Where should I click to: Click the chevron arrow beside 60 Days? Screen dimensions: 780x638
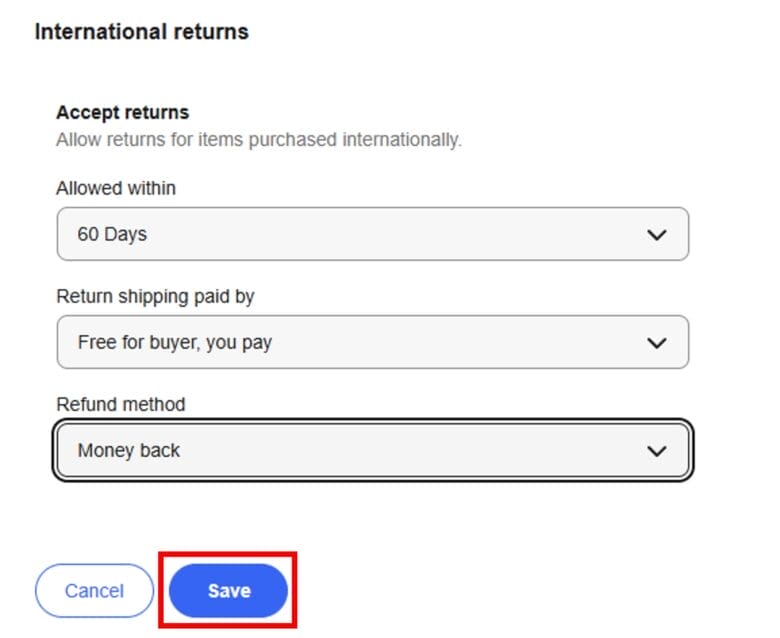click(656, 235)
